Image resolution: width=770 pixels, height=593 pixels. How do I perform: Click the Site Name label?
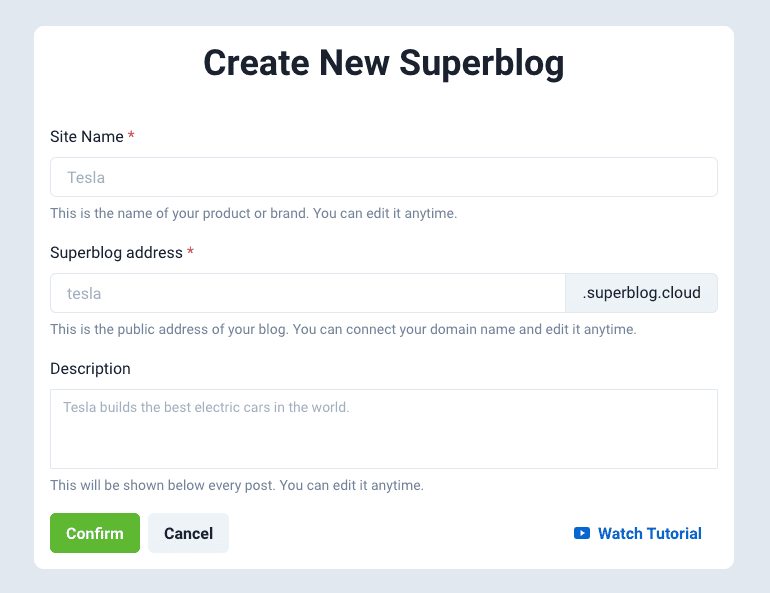click(87, 136)
